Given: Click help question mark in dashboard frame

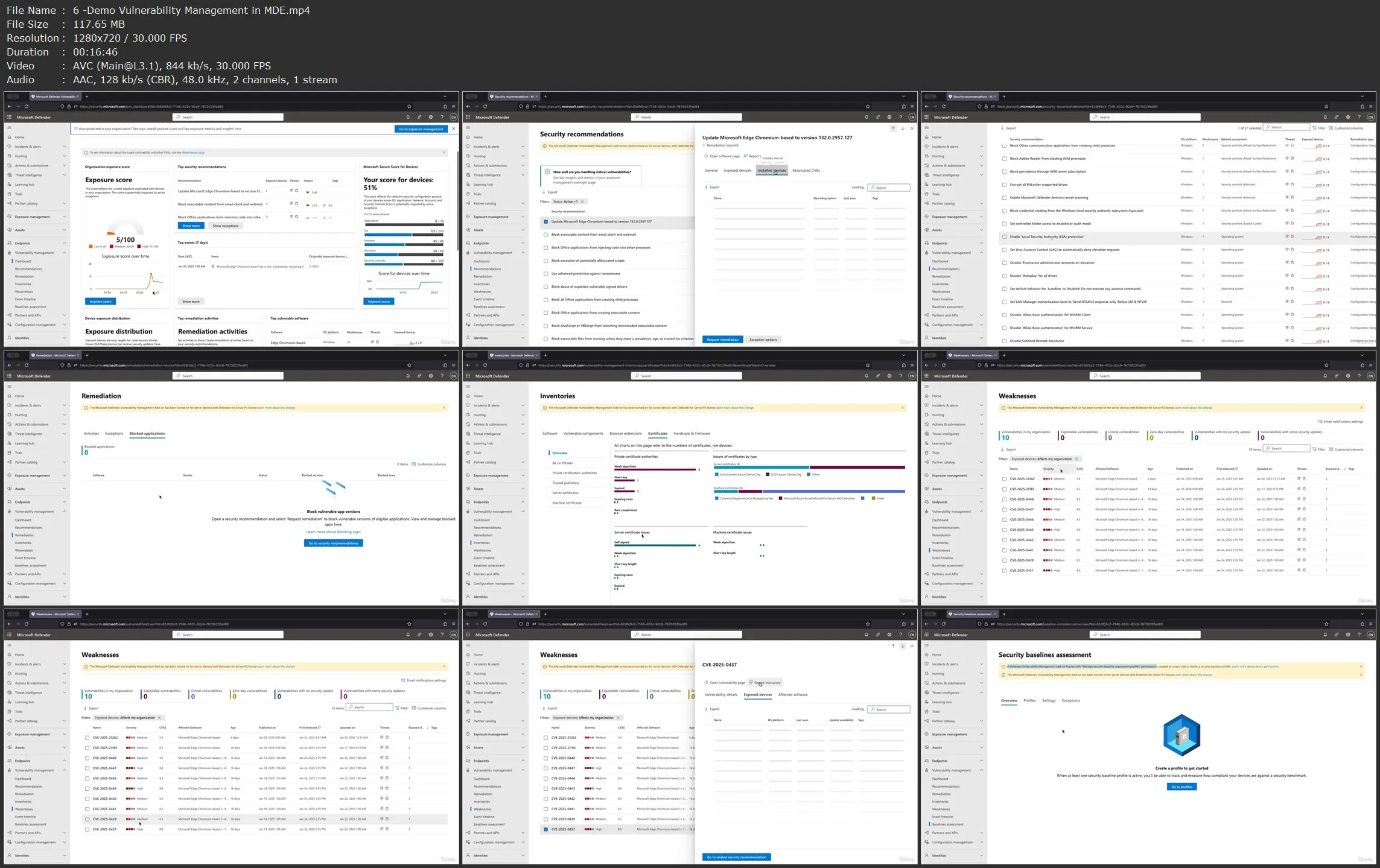Looking at the screenshot, I should pos(442,117).
